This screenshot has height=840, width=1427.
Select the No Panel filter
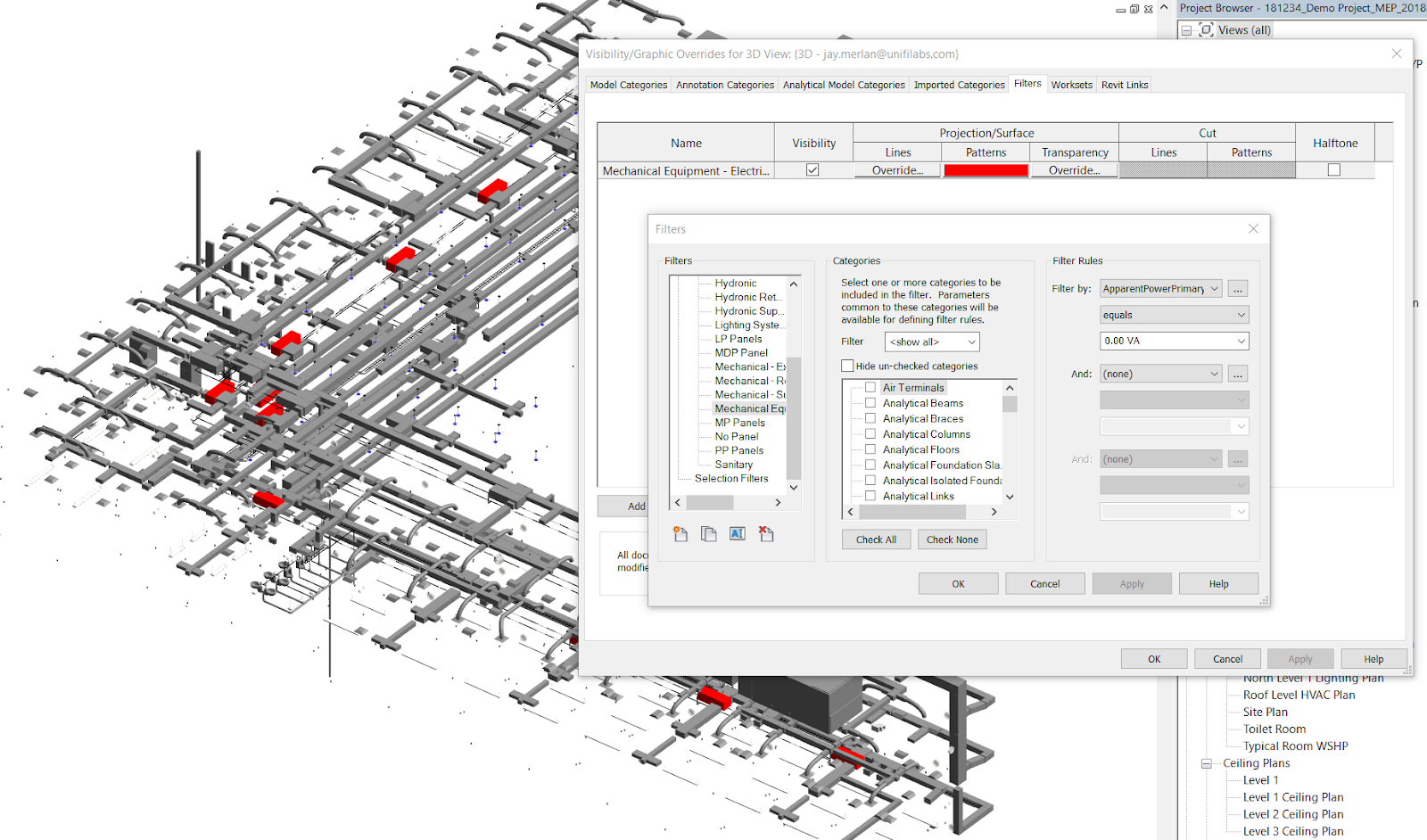click(x=737, y=437)
